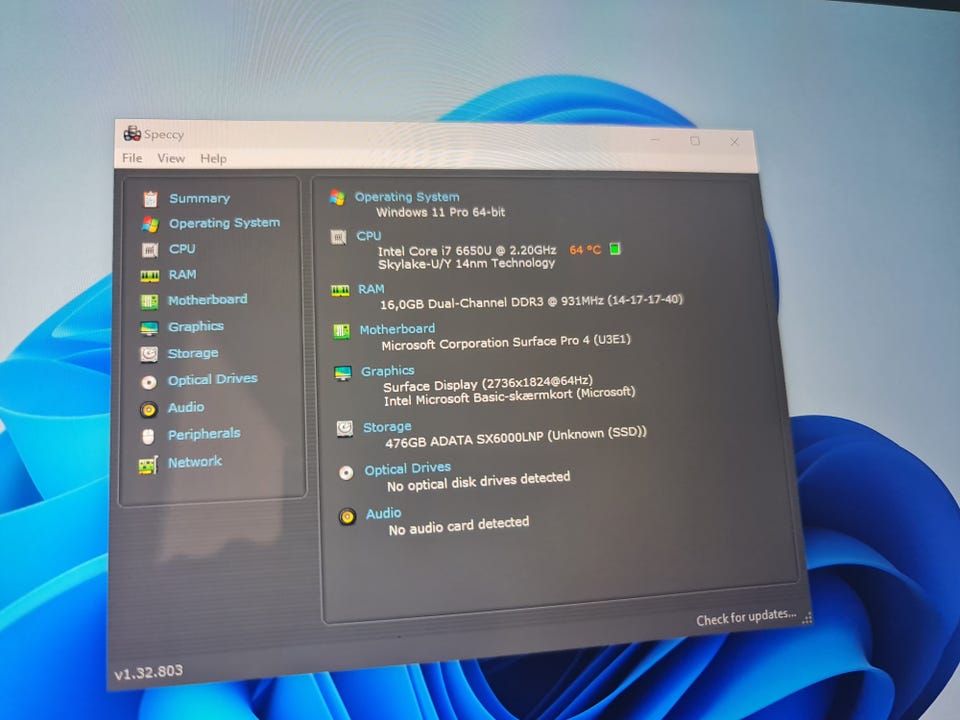960x720 pixels.
Task: Click the Graphics monitor icon in sidebar
Action: (x=149, y=328)
